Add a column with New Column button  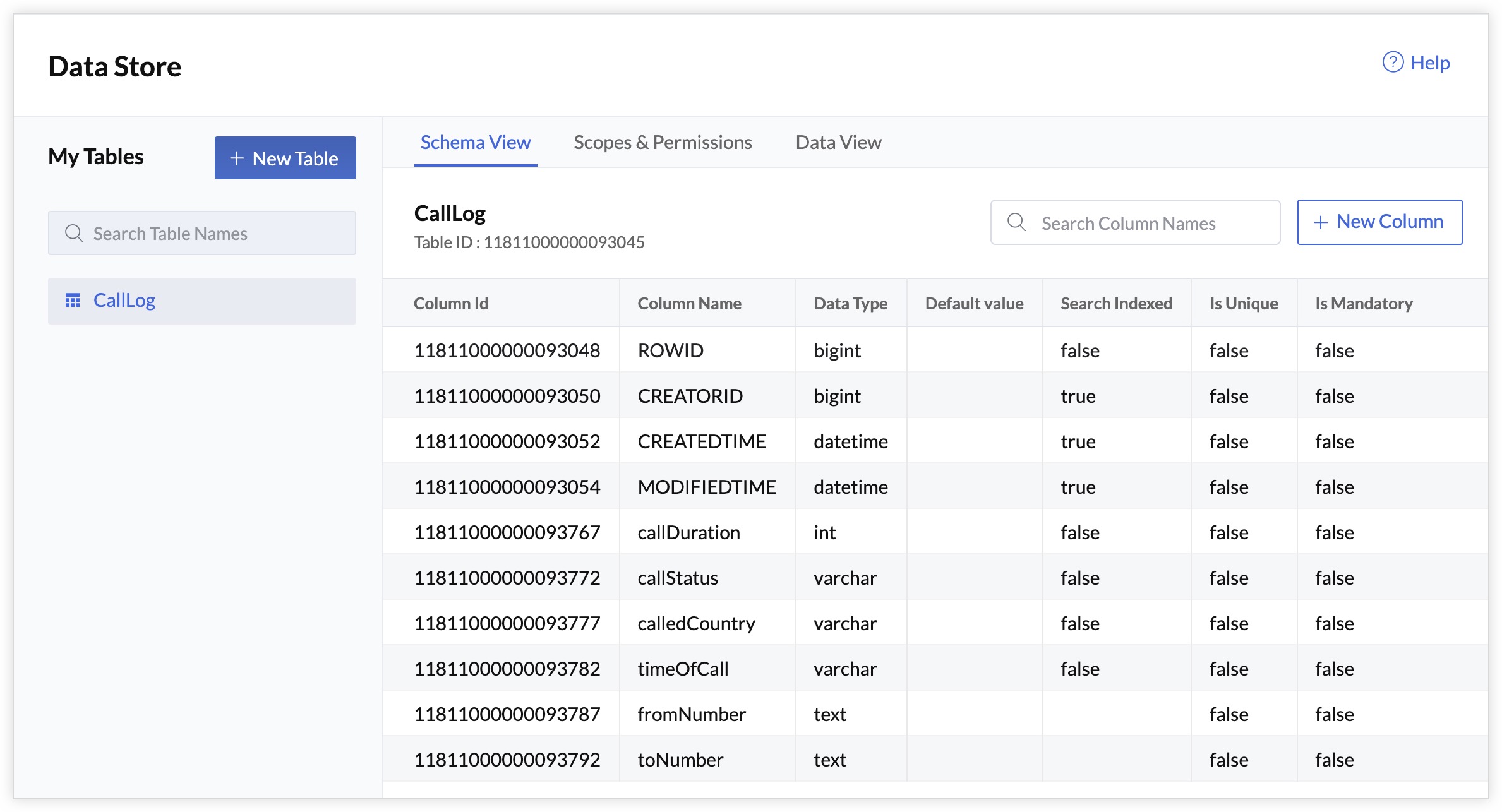point(1379,222)
